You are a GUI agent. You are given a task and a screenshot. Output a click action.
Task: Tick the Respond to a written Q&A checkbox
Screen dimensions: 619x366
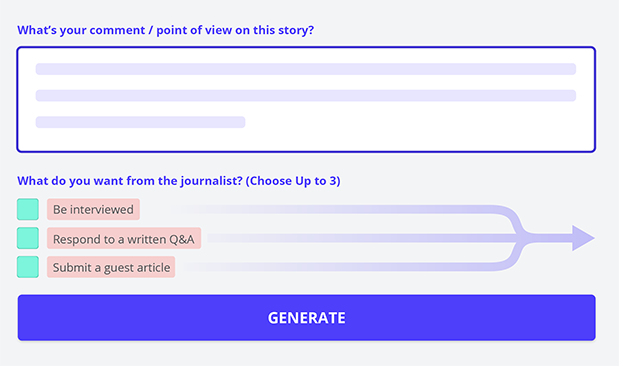pyautogui.click(x=28, y=238)
